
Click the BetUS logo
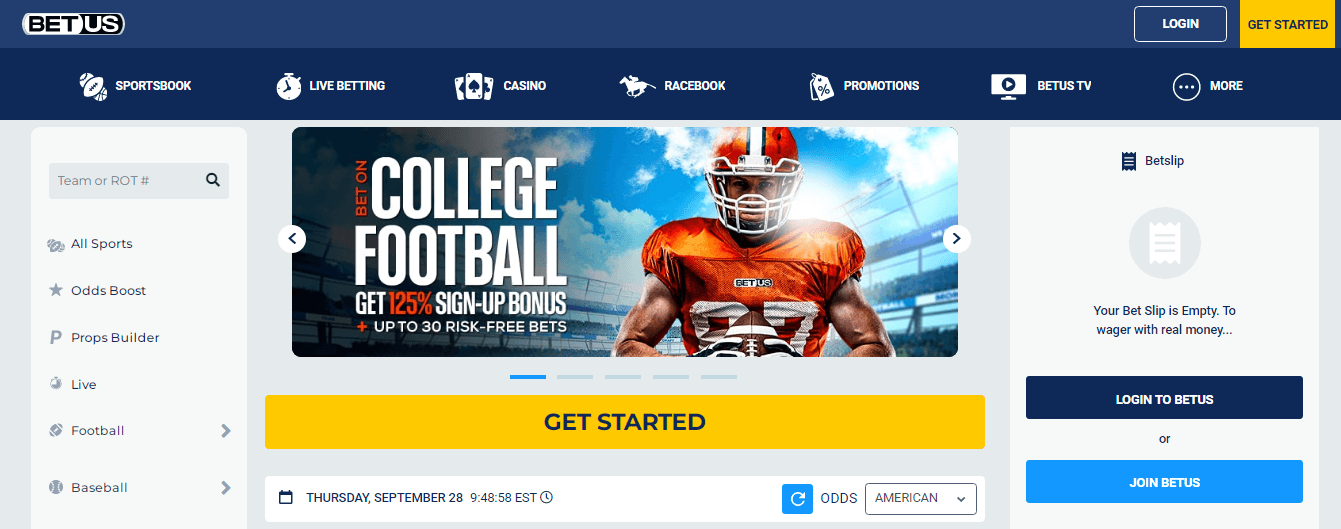(73, 24)
